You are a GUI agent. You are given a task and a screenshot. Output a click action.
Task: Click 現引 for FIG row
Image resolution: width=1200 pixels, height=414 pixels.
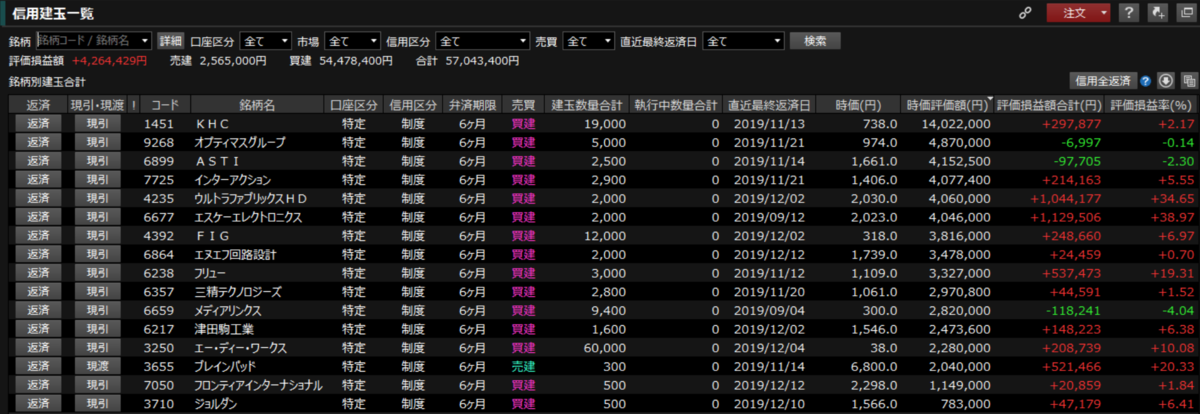click(98, 236)
